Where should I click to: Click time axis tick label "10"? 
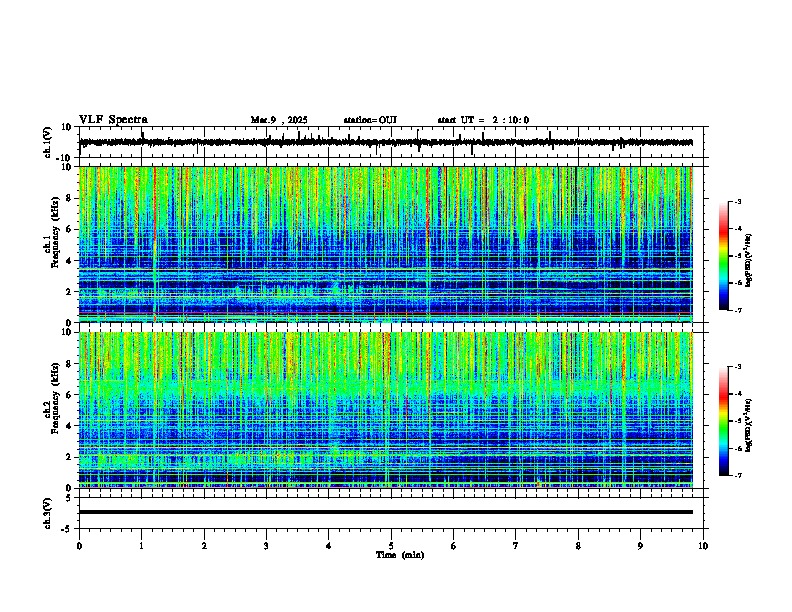703,546
